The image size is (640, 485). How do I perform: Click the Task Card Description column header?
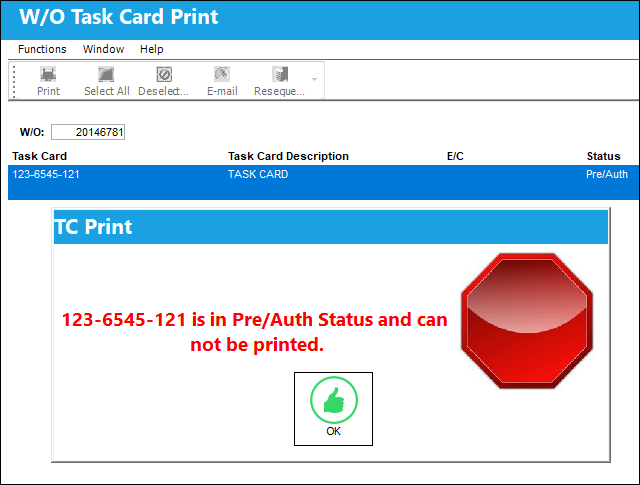[x=288, y=156]
